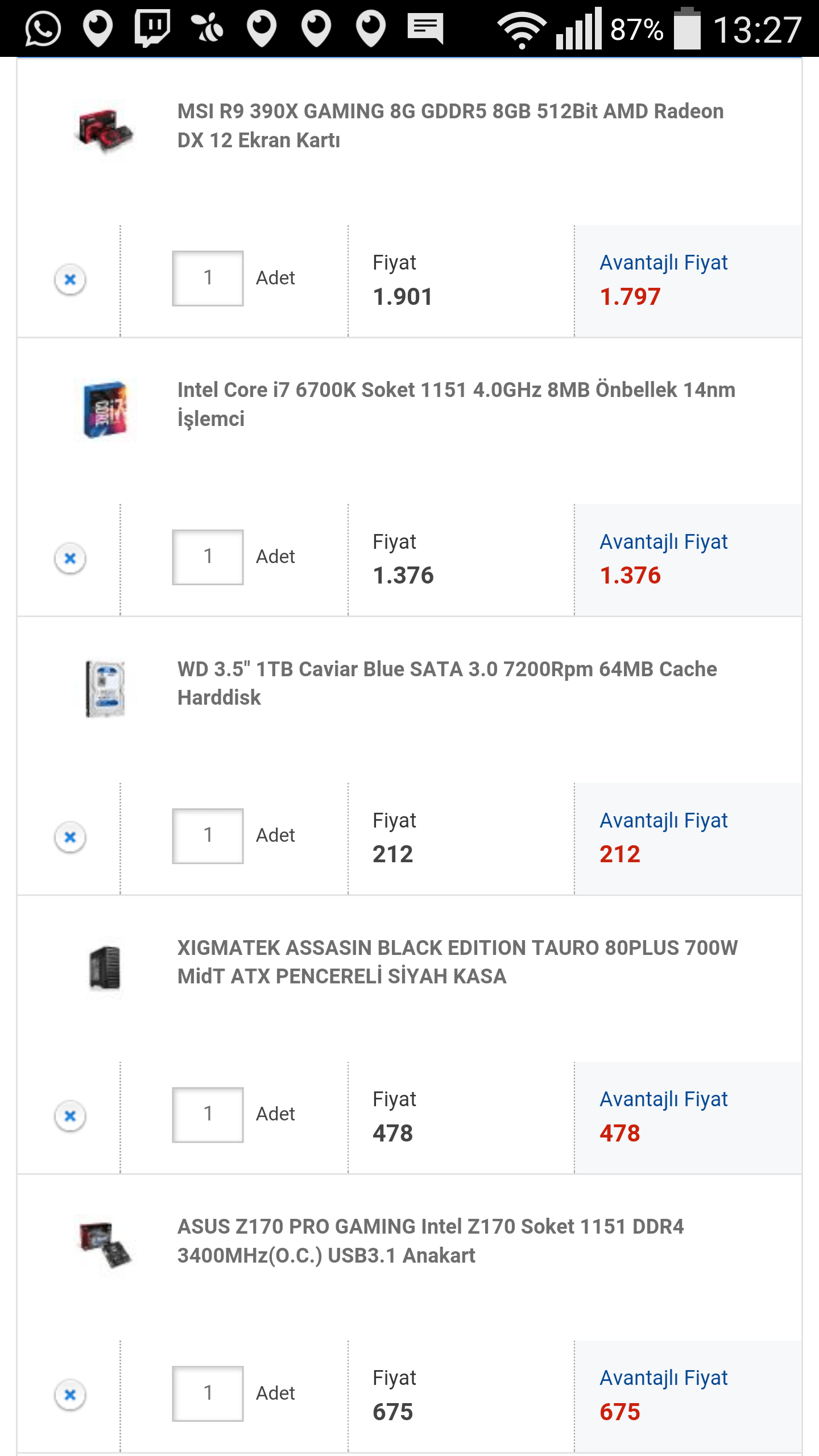Open the WD Caviar Blue harddisk thumbnail

(104, 688)
